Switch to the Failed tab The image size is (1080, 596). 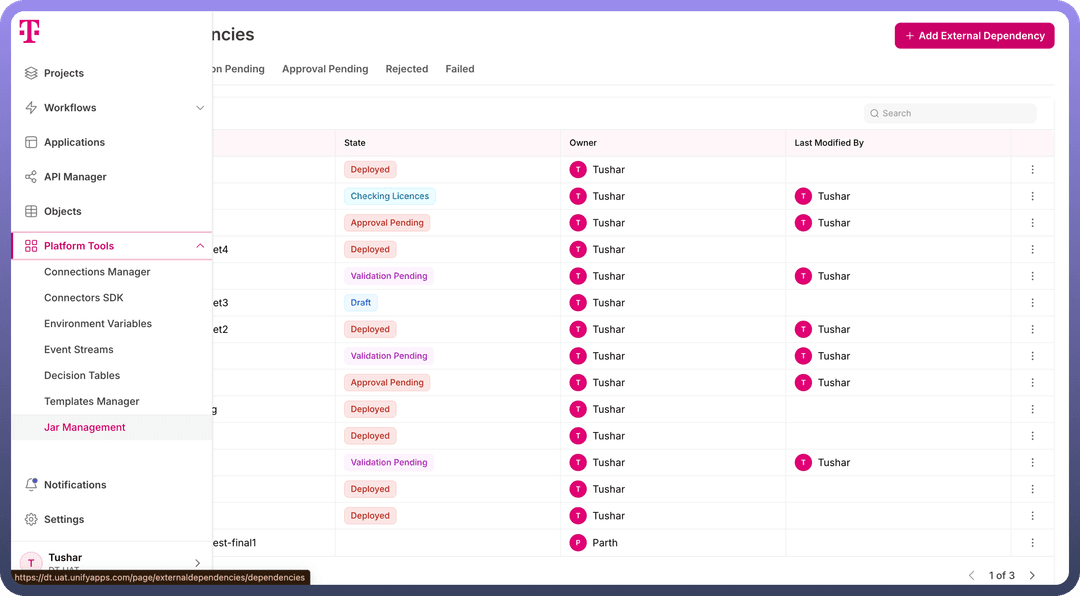point(460,69)
